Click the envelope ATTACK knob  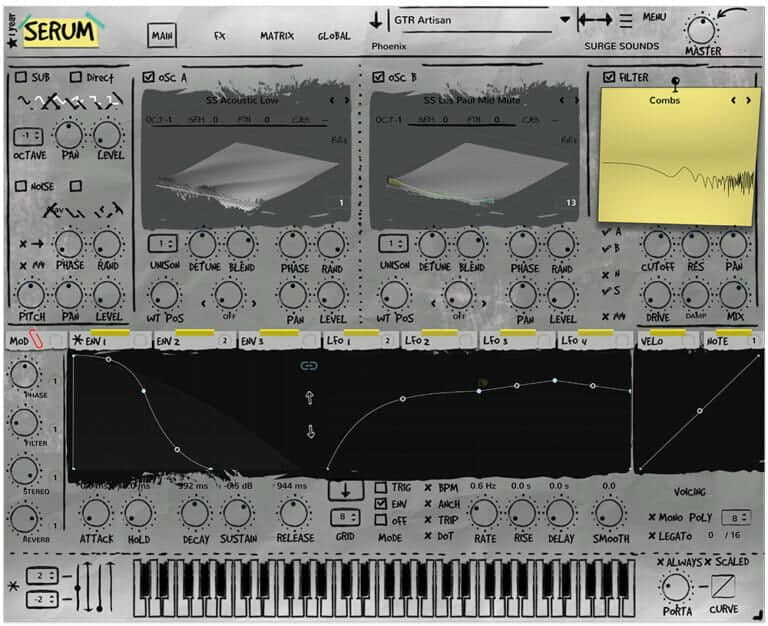[96, 514]
